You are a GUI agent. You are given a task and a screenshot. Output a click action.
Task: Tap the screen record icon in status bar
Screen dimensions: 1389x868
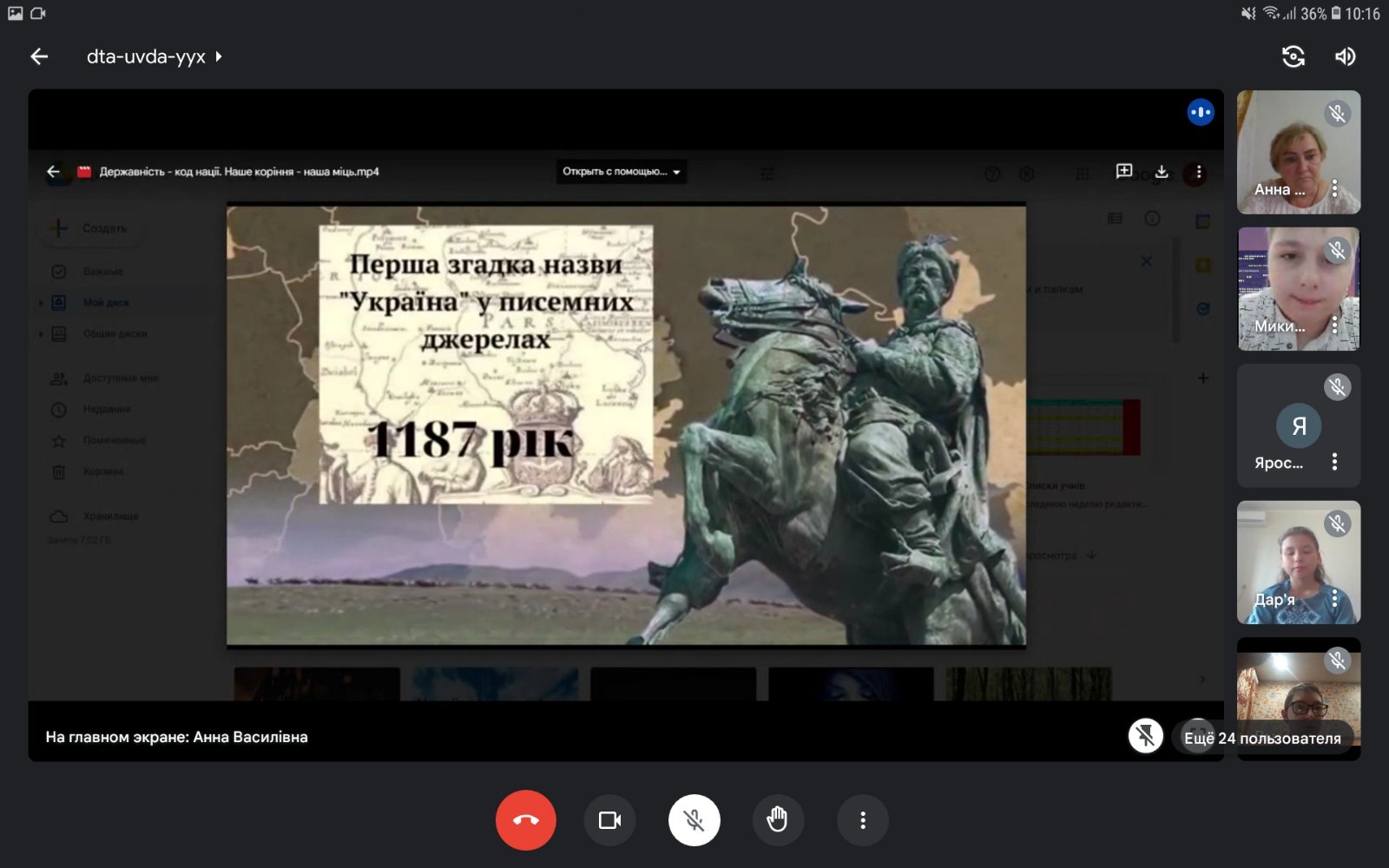[x=38, y=13]
